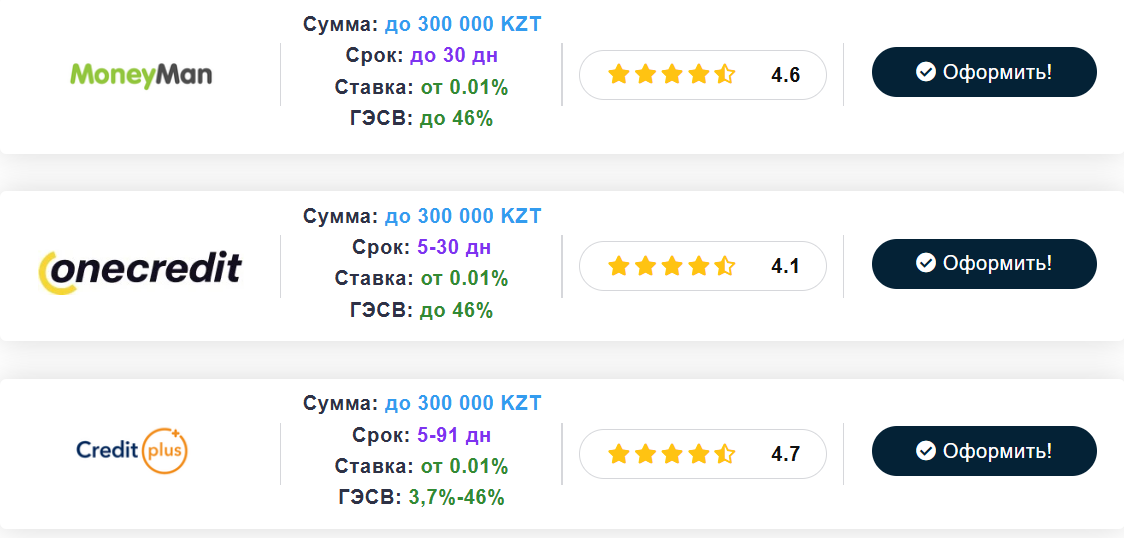Viewport: 1124px width, 538px height.
Task: Apply for Credit plus loan with Оформить
Action: click(x=984, y=451)
